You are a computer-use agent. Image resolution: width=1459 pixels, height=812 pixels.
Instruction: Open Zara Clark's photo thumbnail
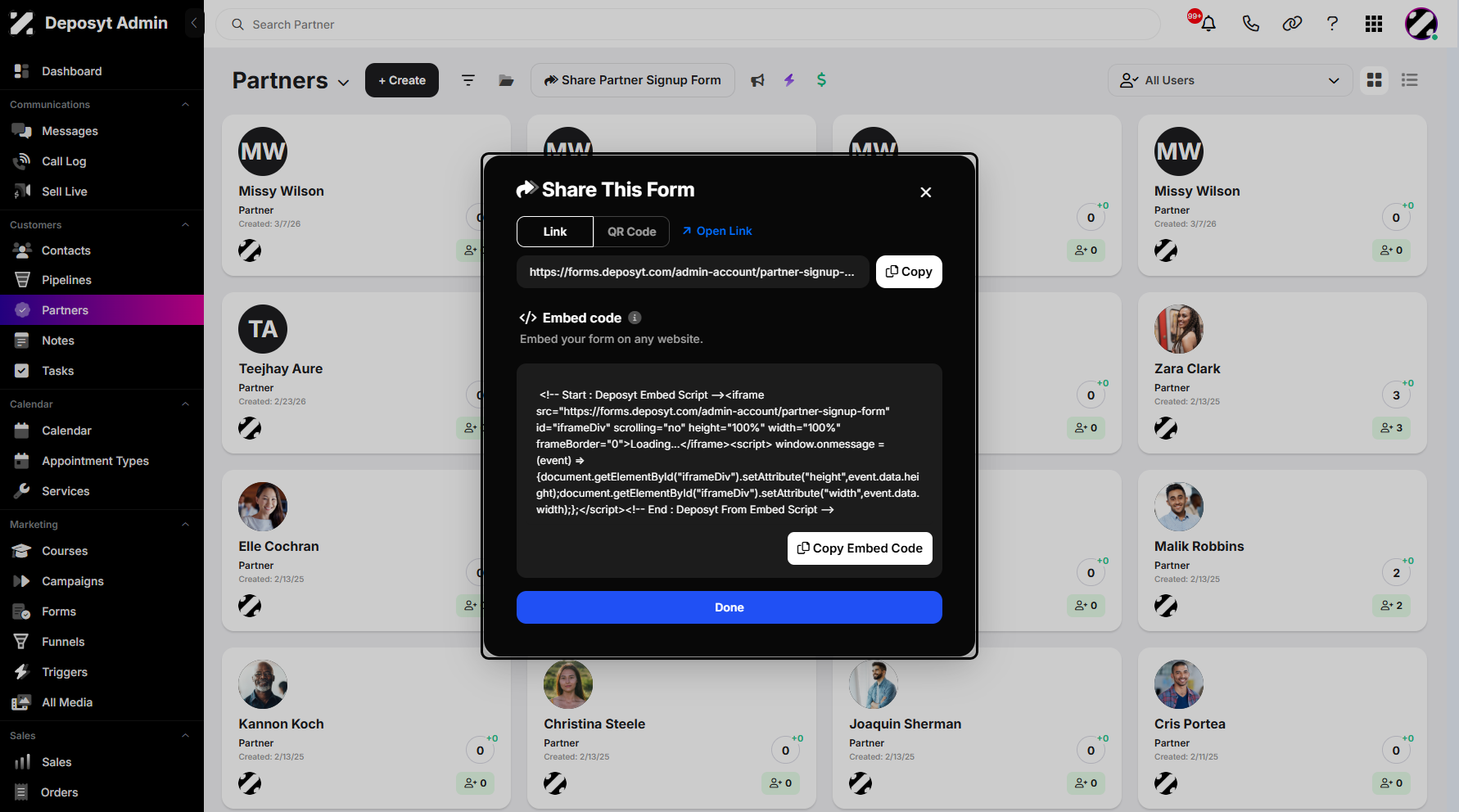click(1179, 329)
